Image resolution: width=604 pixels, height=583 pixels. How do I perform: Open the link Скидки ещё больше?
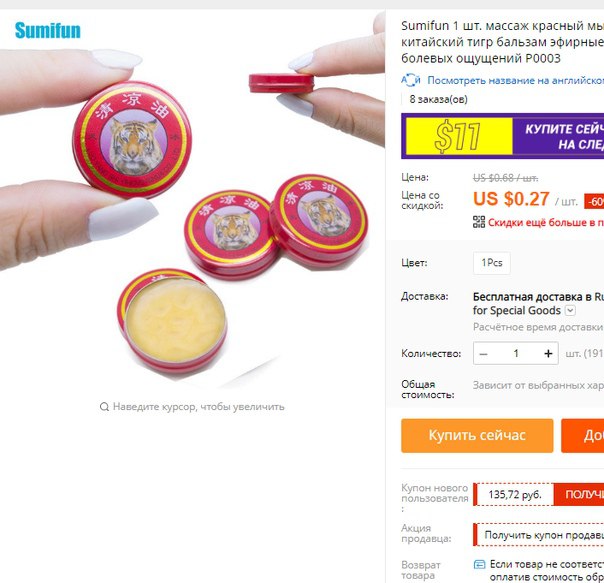coord(546,222)
